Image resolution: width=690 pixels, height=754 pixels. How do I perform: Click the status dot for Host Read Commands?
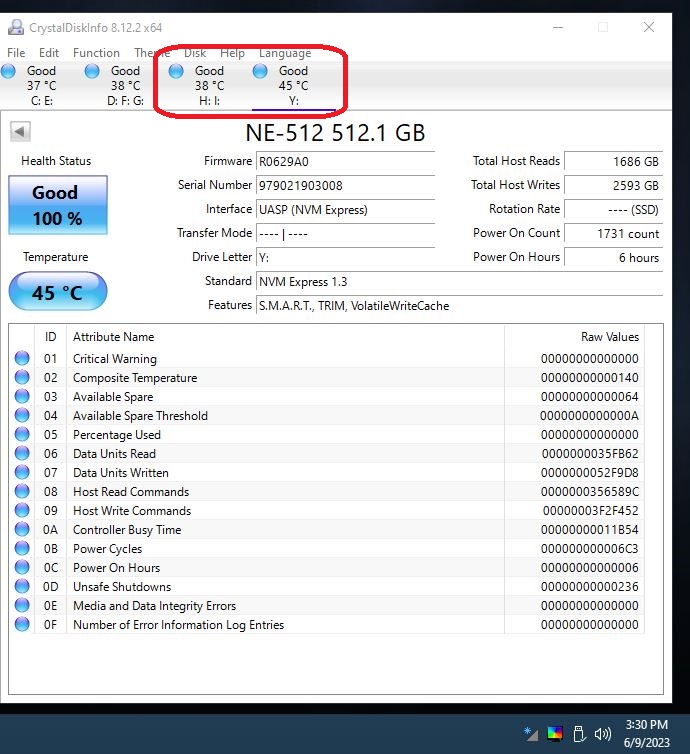click(22, 491)
